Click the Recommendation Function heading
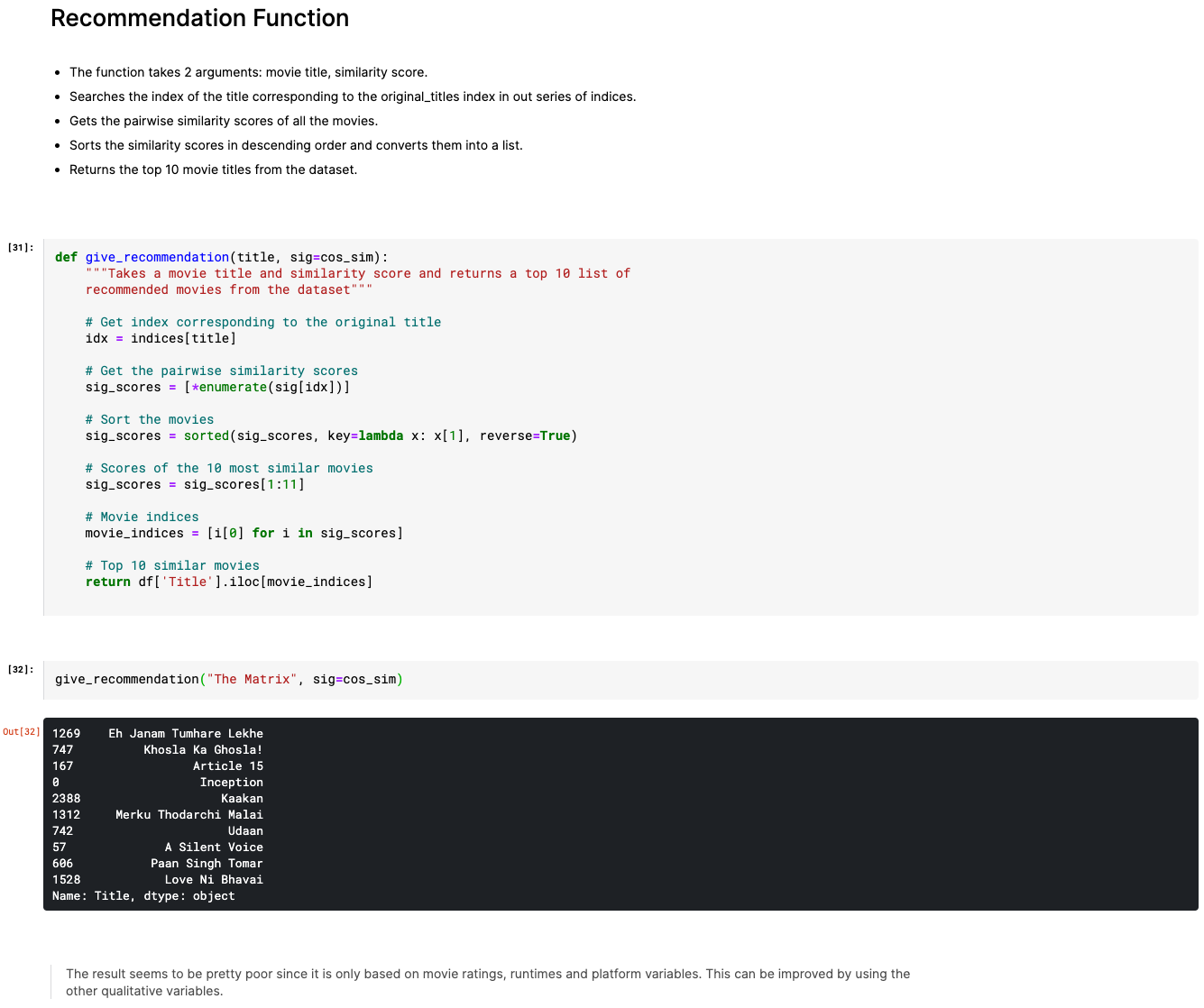 [199, 18]
